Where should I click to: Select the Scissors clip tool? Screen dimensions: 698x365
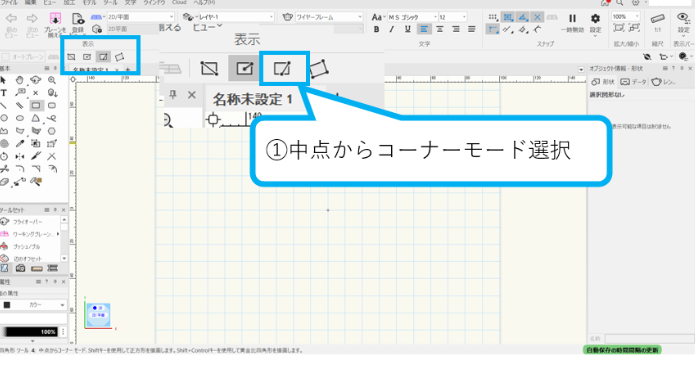[4, 169]
